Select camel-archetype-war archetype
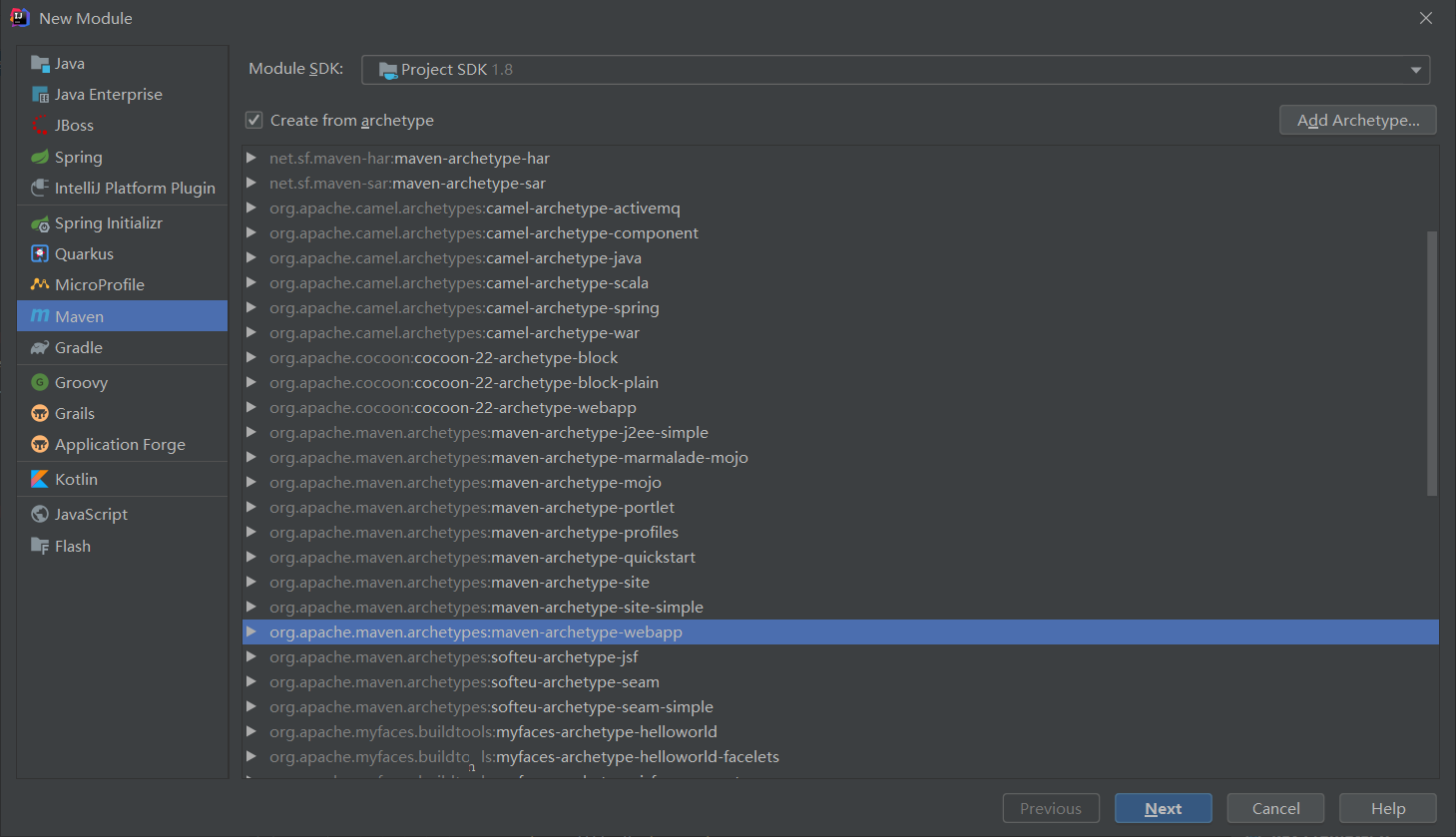The width and height of the screenshot is (1456, 837). click(x=840, y=332)
